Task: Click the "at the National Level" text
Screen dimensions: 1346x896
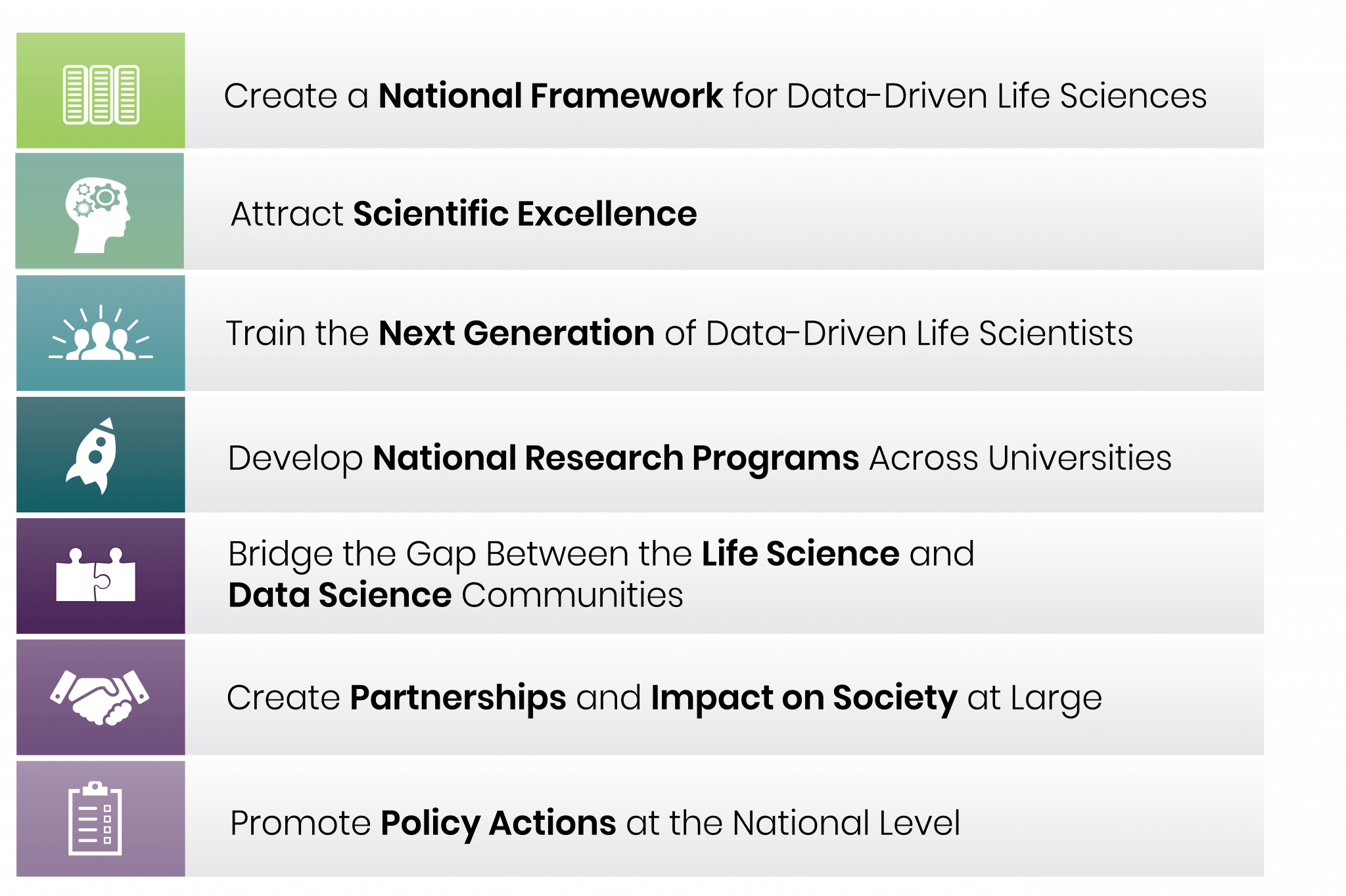Action: pyautogui.click(x=793, y=823)
